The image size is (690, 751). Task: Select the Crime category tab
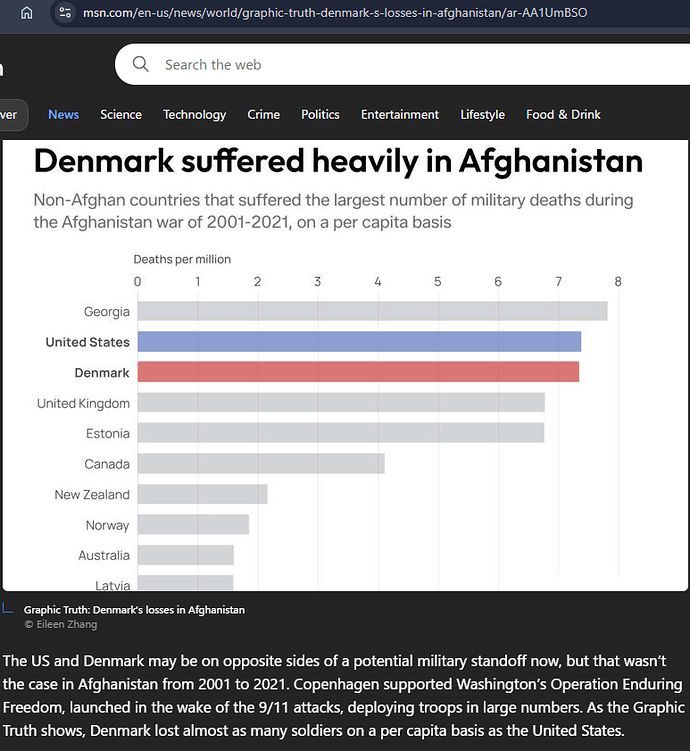pyautogui.click(x=264, y=114)
